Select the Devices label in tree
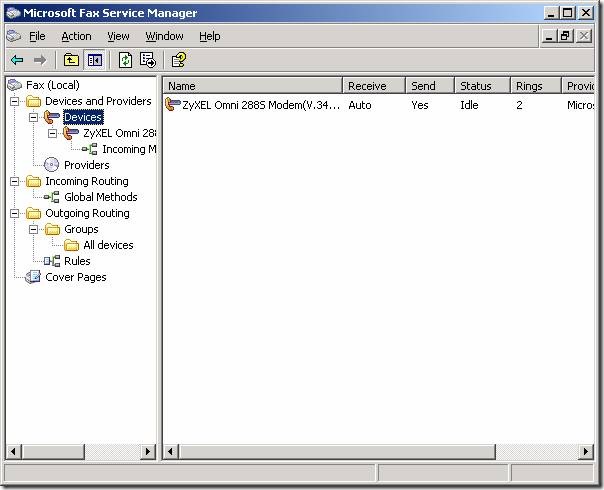 [83, 117]
